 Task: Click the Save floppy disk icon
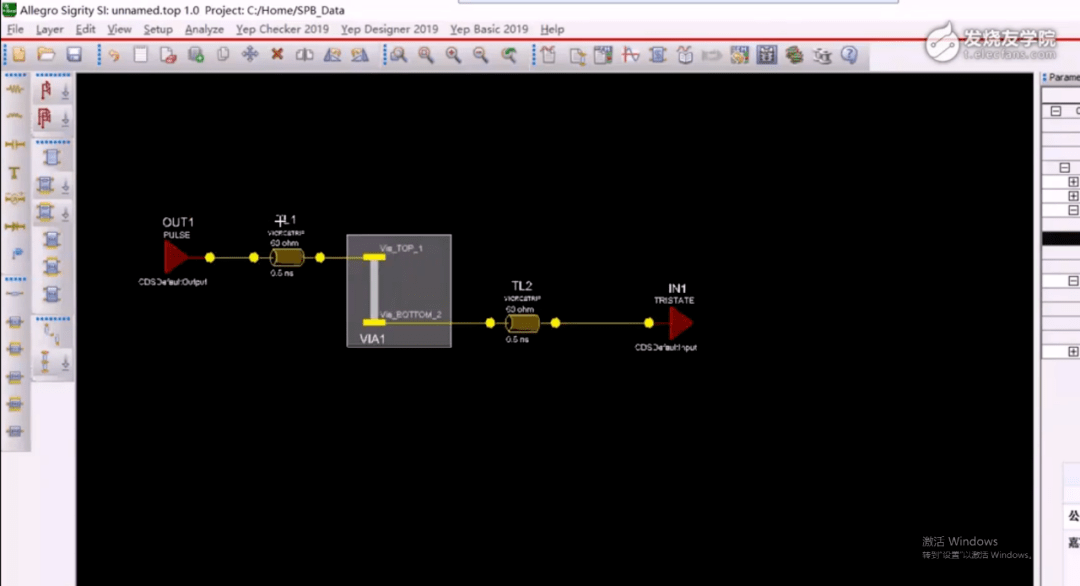74,54
